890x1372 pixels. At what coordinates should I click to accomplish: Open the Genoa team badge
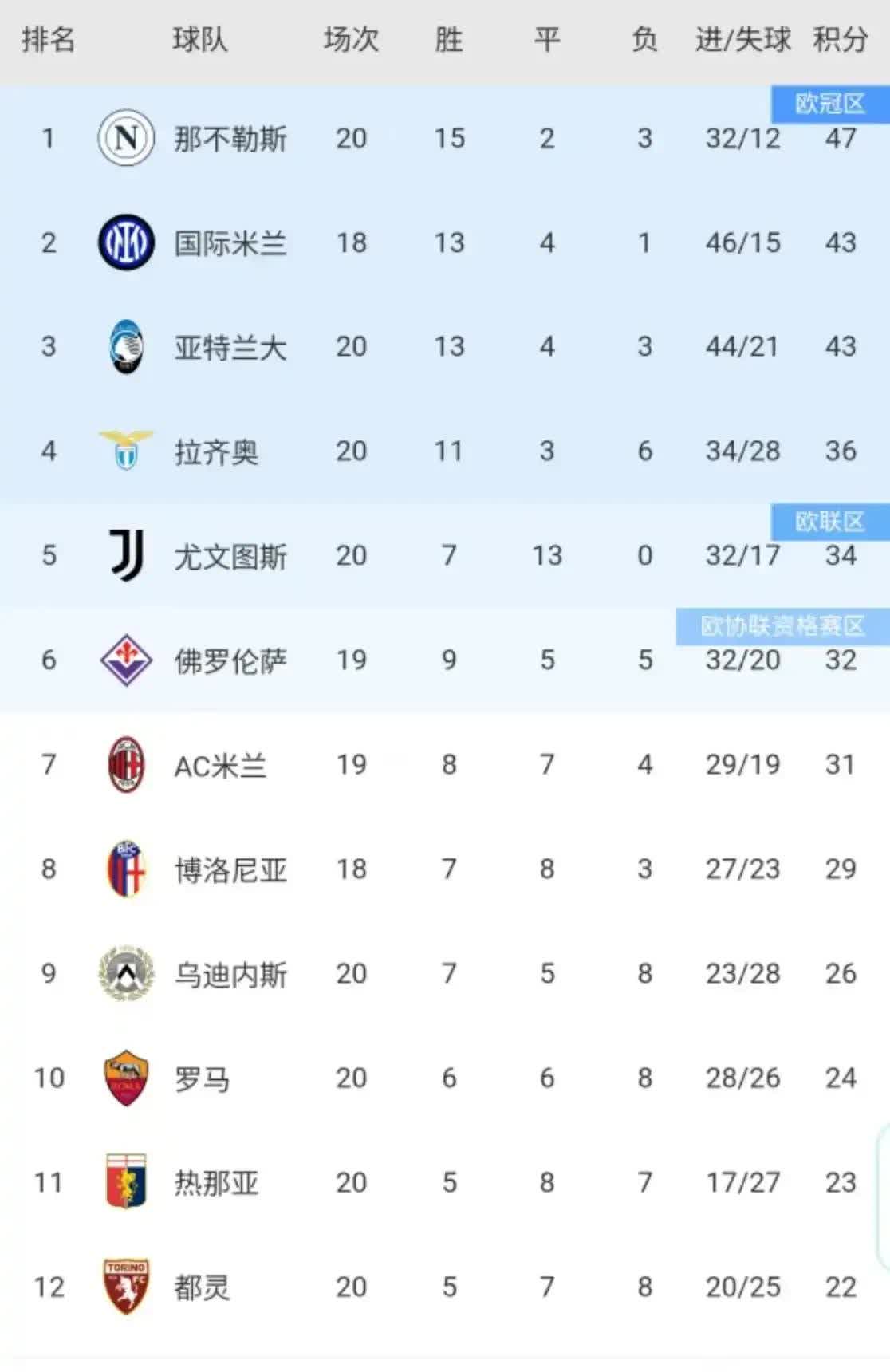pos(126,1181)
